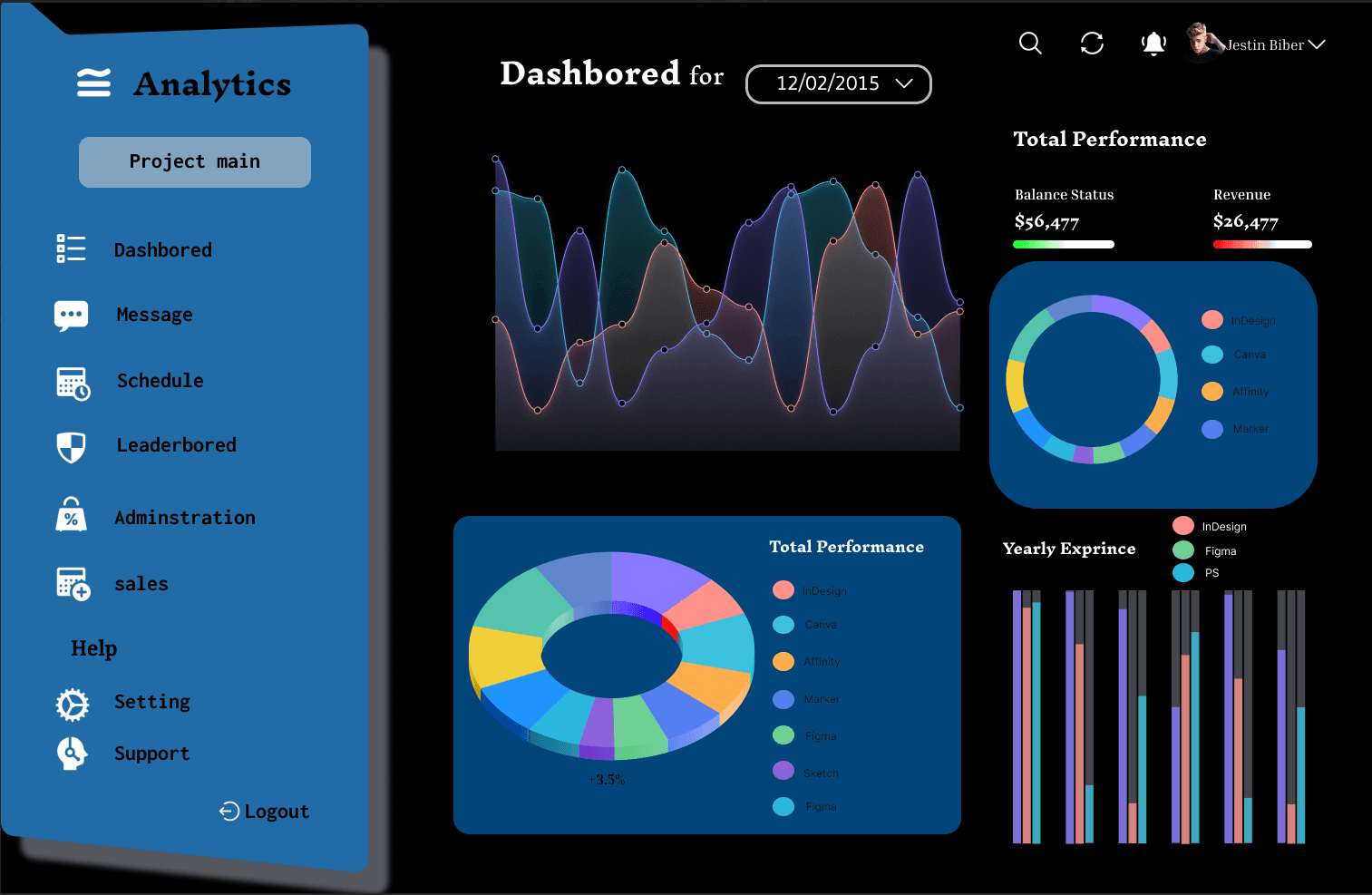Click the Help section heading
Viewport: 1372px width, 895px height.
click(x=94, y=648)
